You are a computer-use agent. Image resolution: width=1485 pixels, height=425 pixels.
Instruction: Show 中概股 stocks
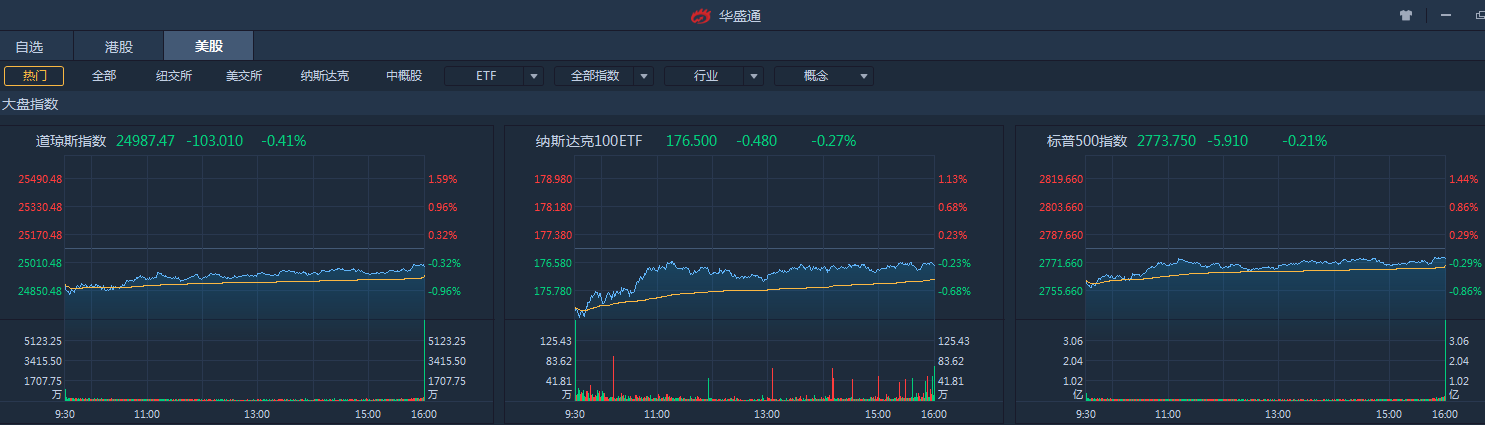[404, 76]
